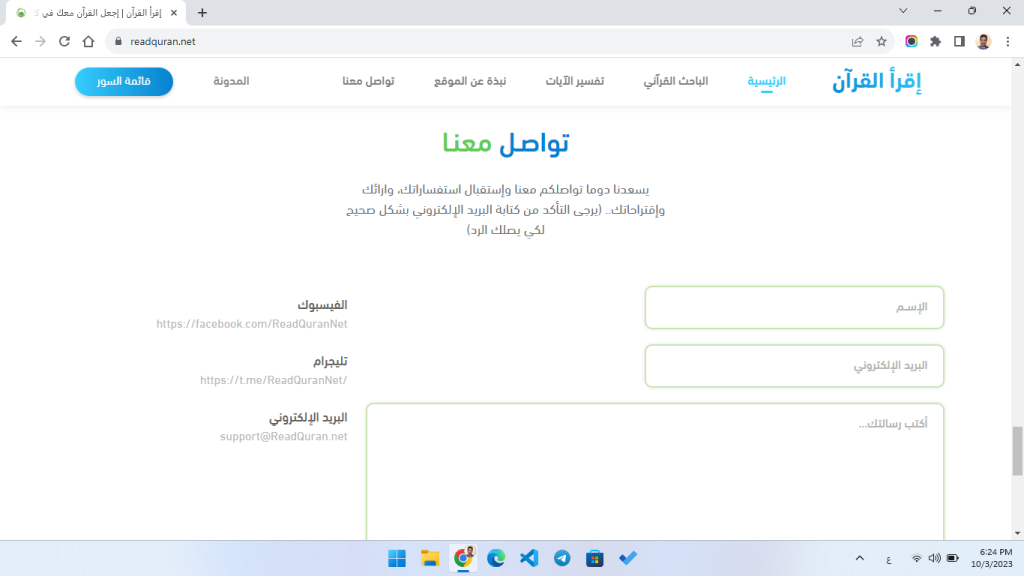Click the address bar URL readquran.net
Image resolution: width=1024 pixels, height=576 pixels.
(x=163, y=41)
